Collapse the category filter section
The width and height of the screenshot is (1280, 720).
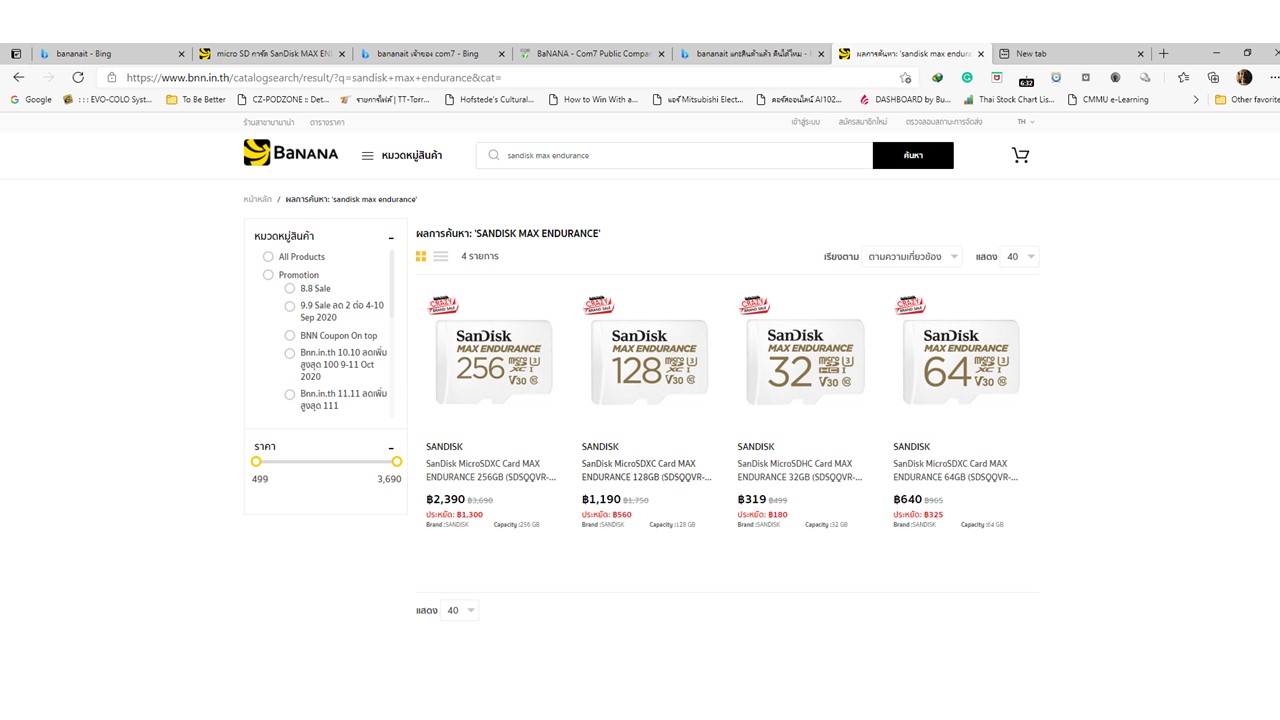pyautogui.click(x=391, y=238)
